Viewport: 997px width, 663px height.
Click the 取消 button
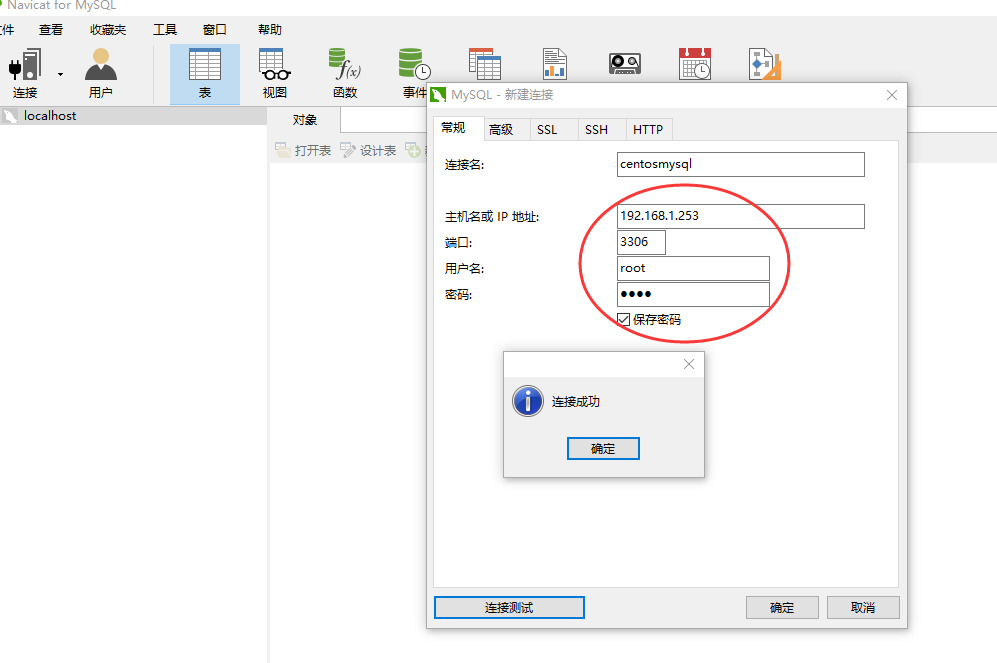click(863, 608)
